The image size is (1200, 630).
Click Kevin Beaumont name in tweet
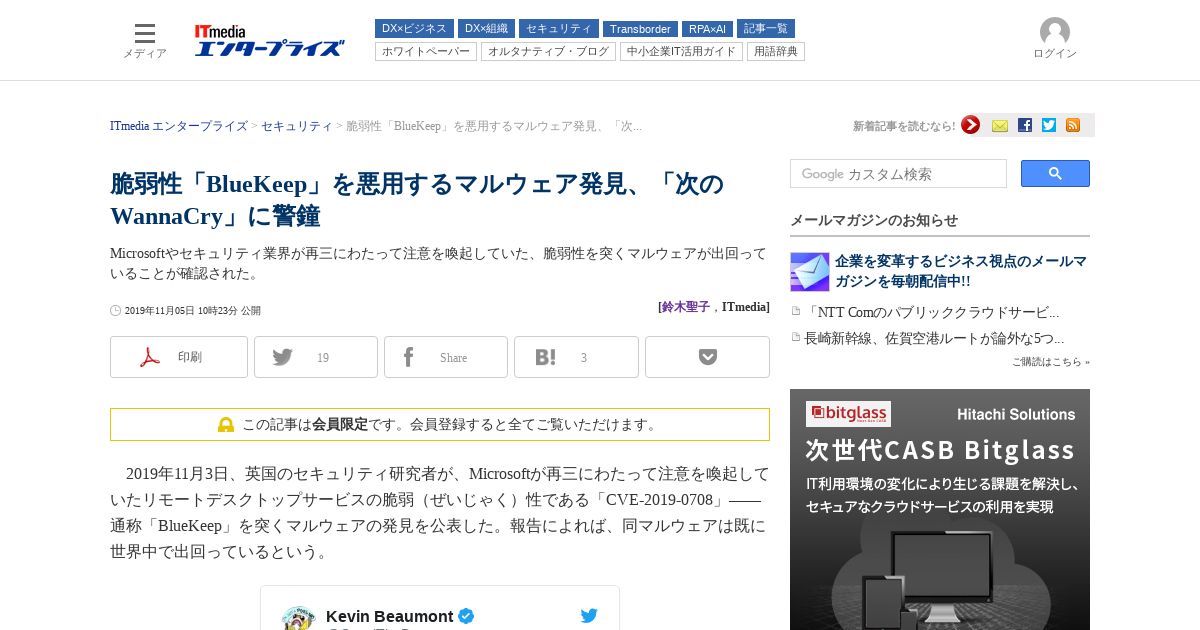click(390, 616)
